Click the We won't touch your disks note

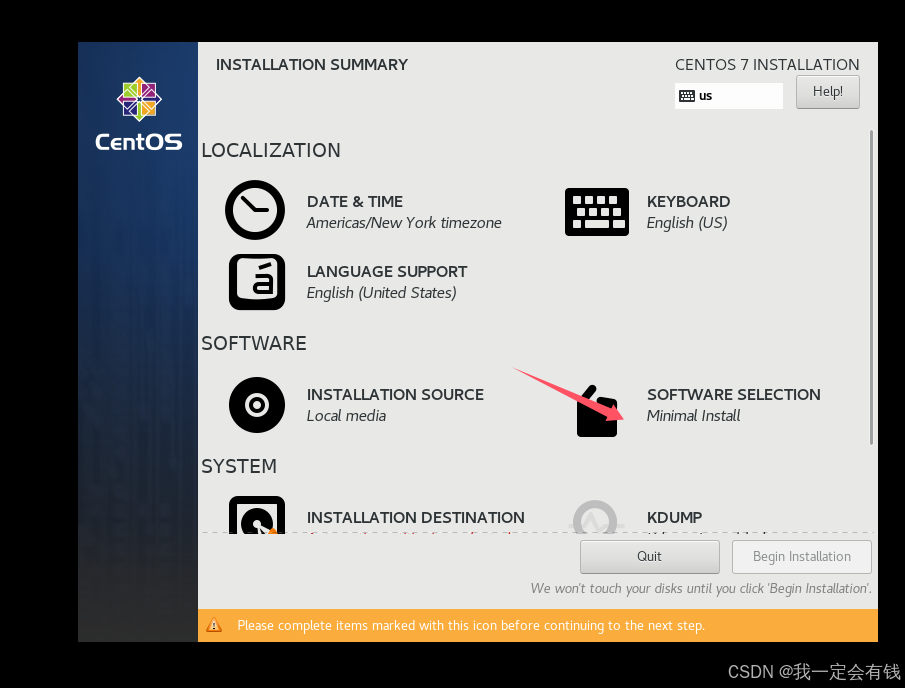tap(701, 588)
